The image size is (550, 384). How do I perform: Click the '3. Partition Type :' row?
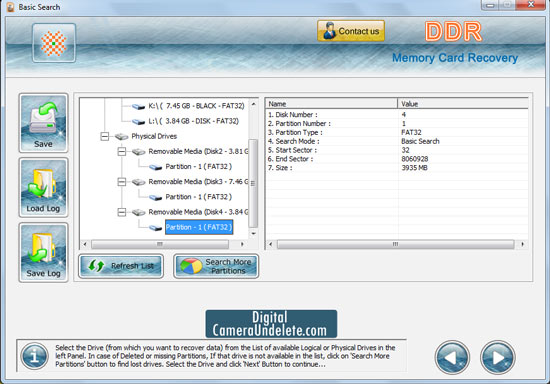tap(397, 132)
